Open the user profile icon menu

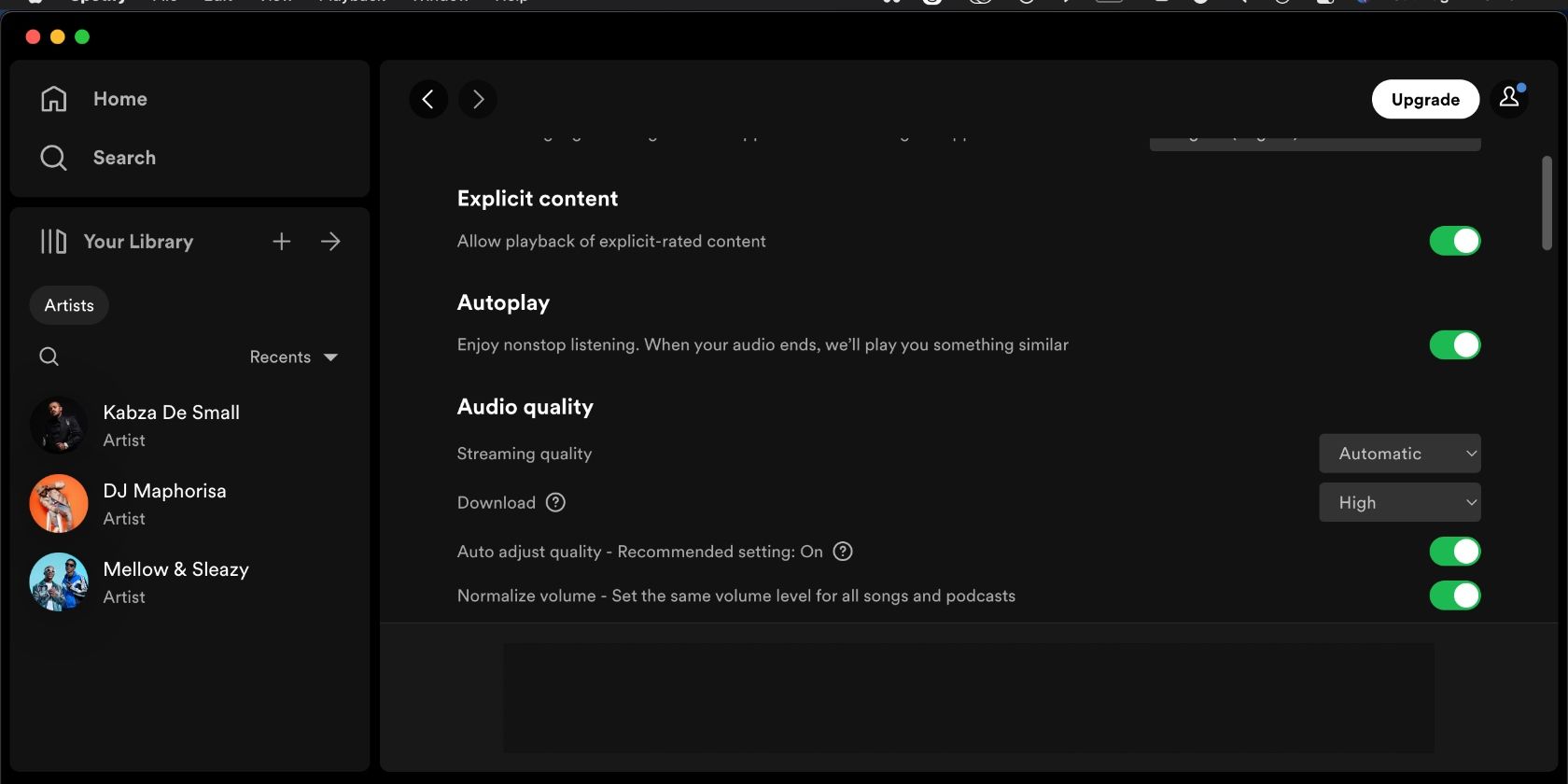tap(1509, 98)
